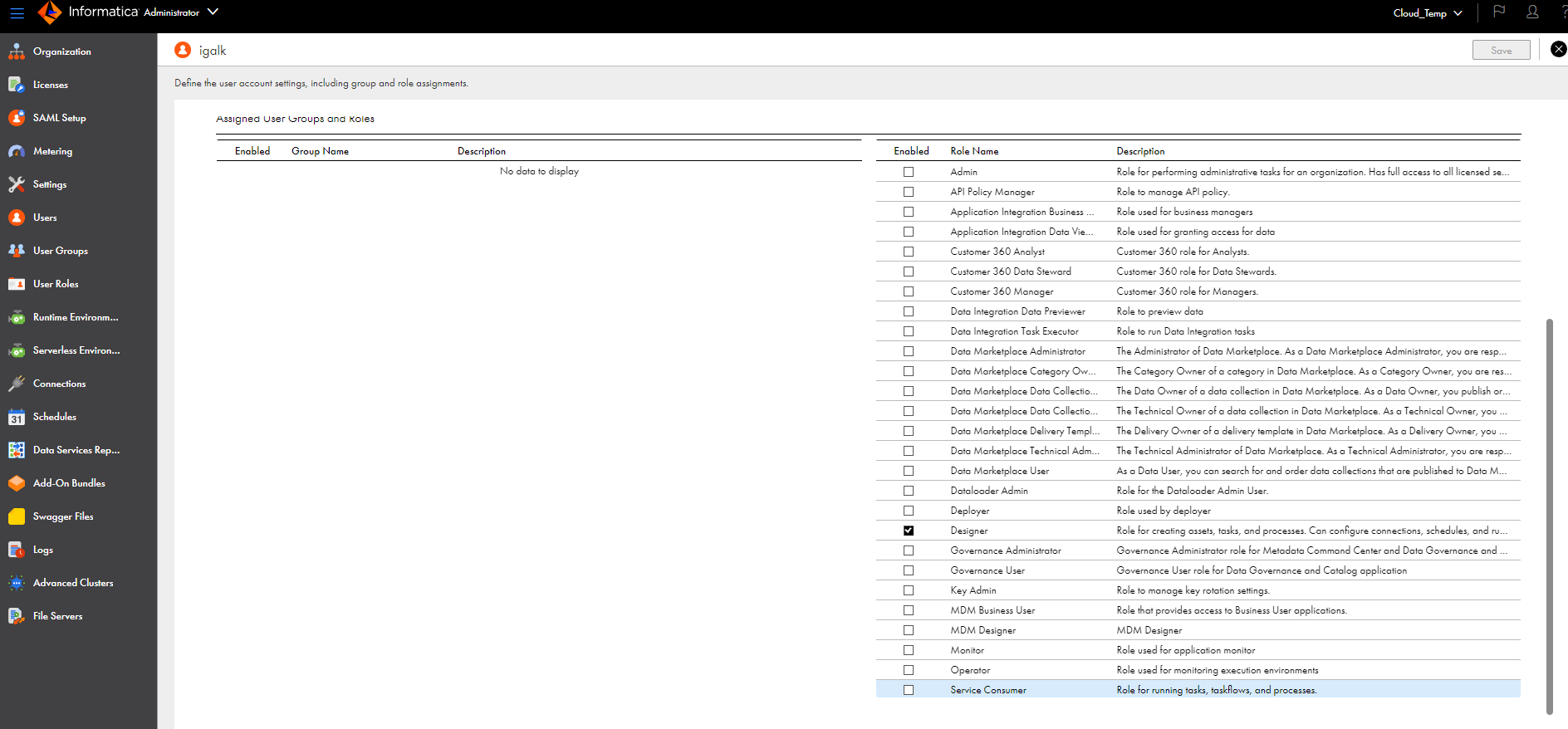Viewport: 1568px width, 729px height.
Task: Click the roles list vertical scrollbar
Action: pyautogui.click(x=1549, y=515)
